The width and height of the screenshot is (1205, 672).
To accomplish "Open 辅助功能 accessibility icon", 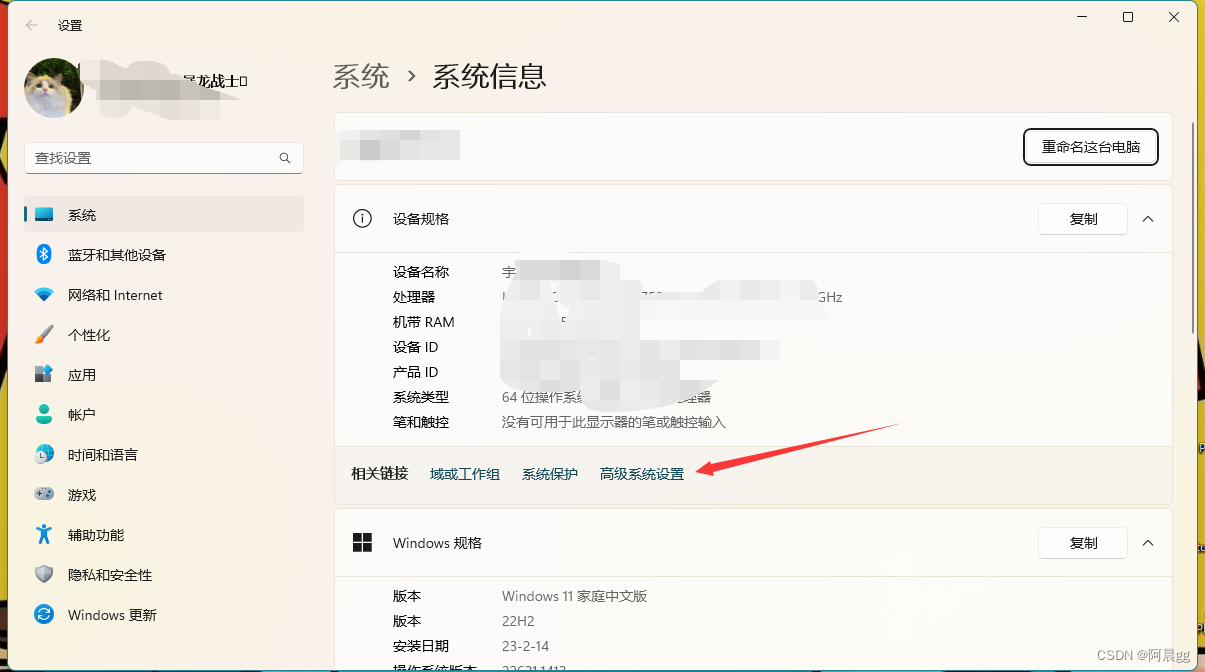I will pyautogui.click(x=44, y=535).
